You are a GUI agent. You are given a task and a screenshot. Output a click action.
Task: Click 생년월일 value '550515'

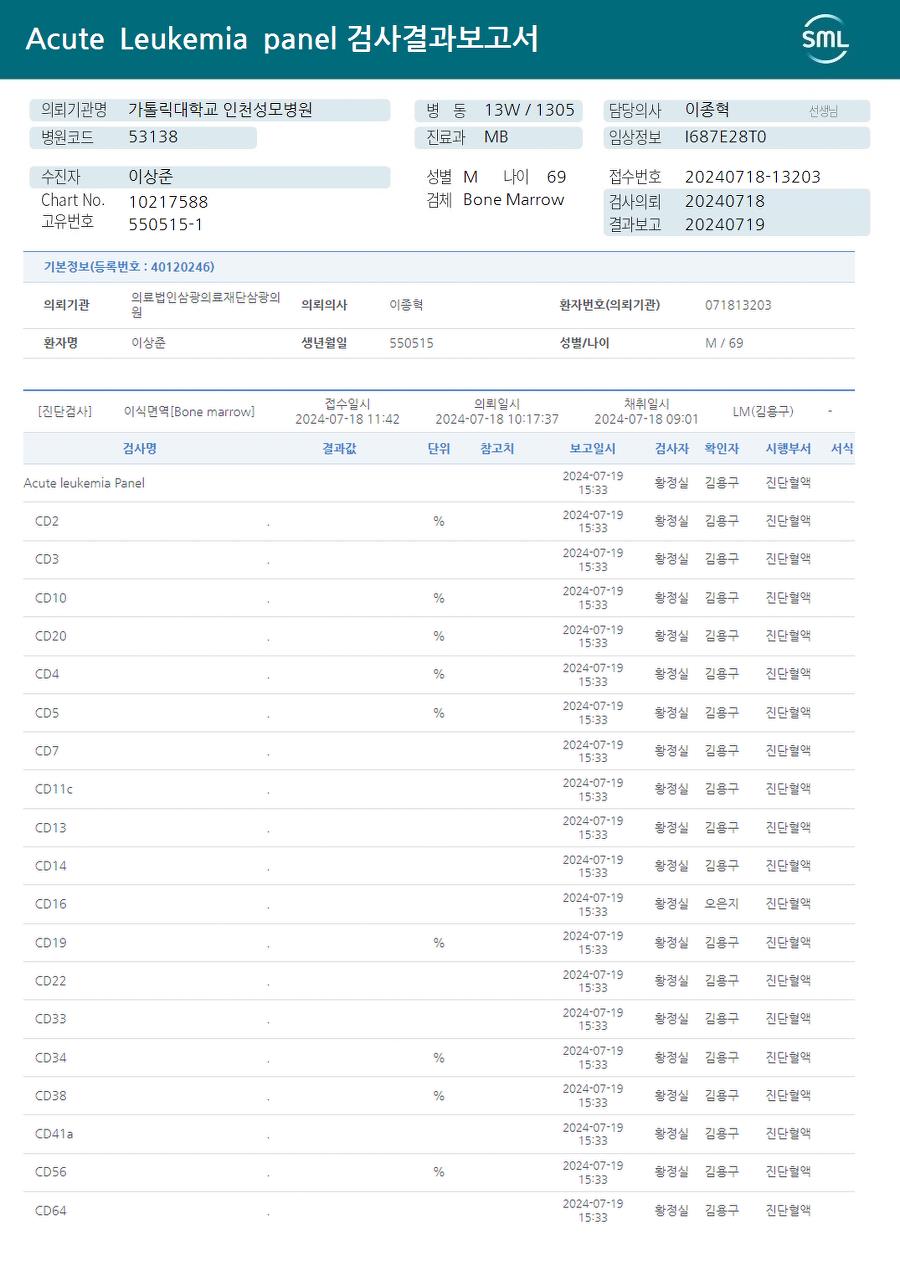[x=411, y=343]
